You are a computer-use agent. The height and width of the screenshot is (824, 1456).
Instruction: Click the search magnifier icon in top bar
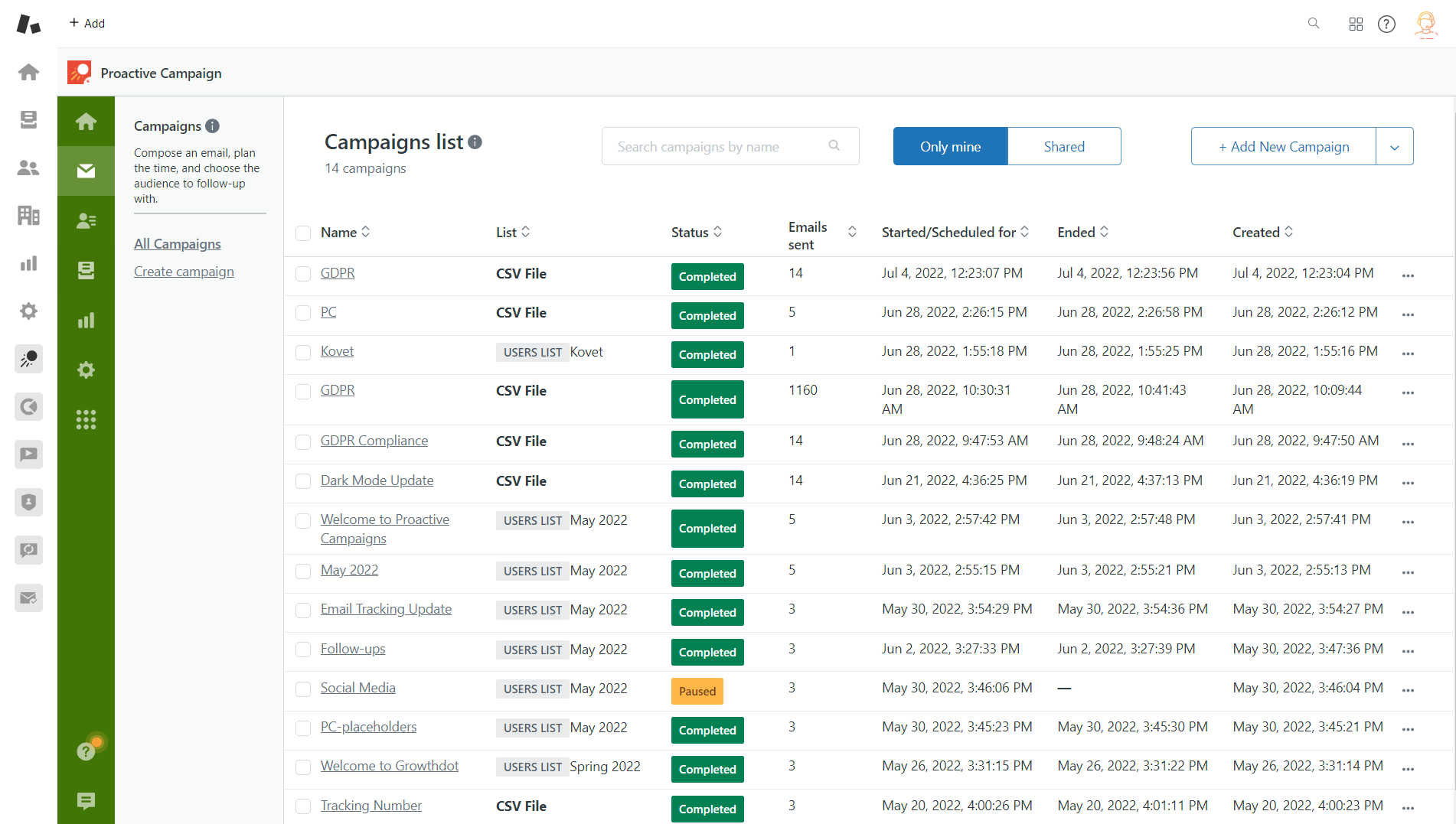pos(1314,24)
